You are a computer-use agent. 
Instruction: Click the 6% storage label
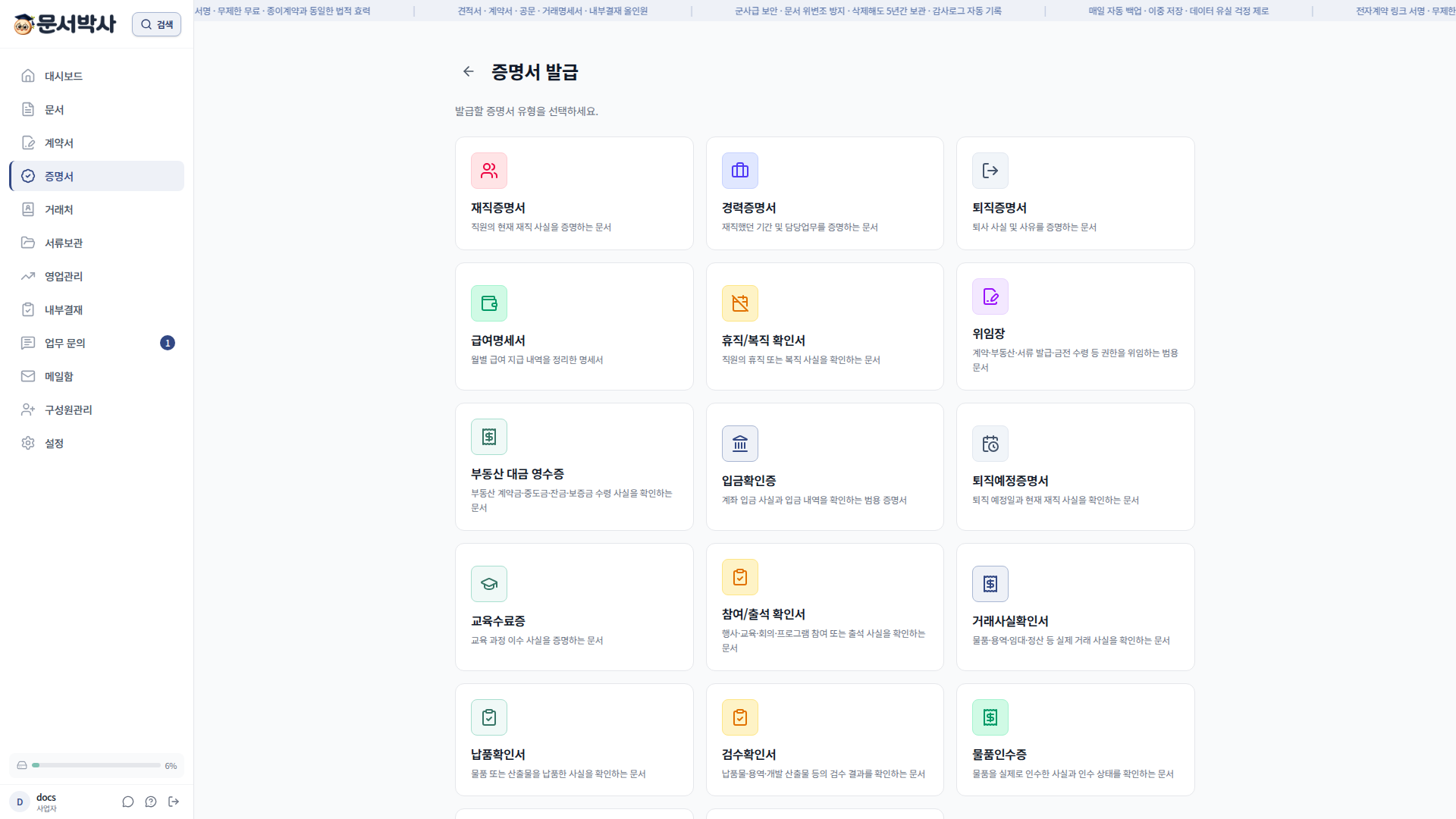(171, 766)
